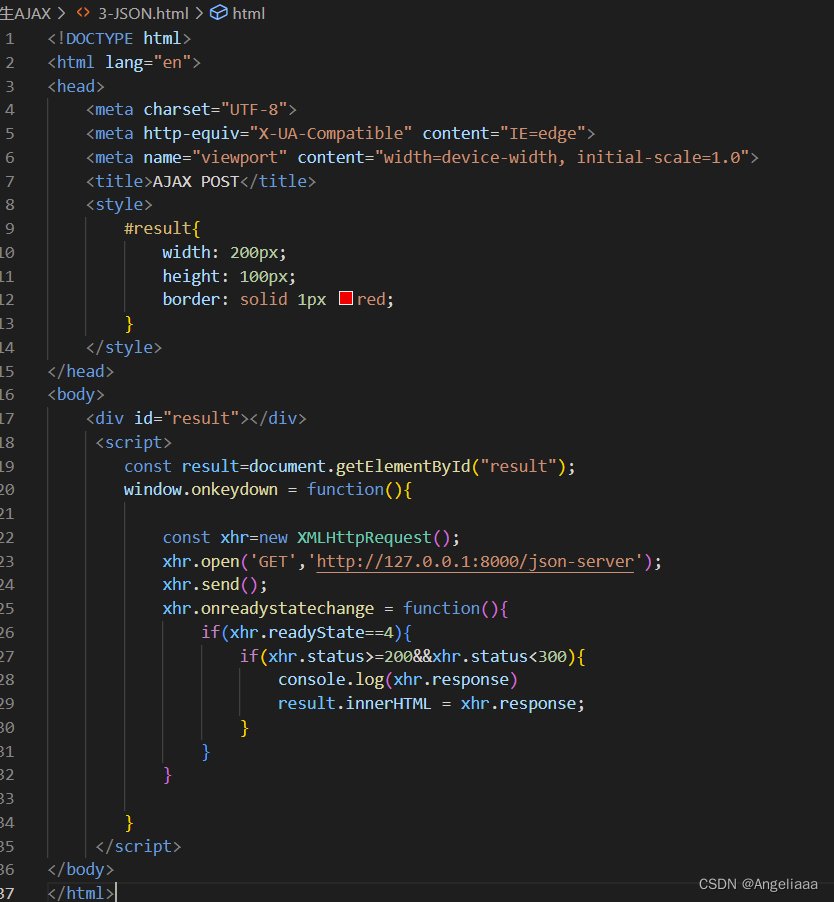
Task: Click the AJAX folder breadcrumb
Action: click(25, 13)
